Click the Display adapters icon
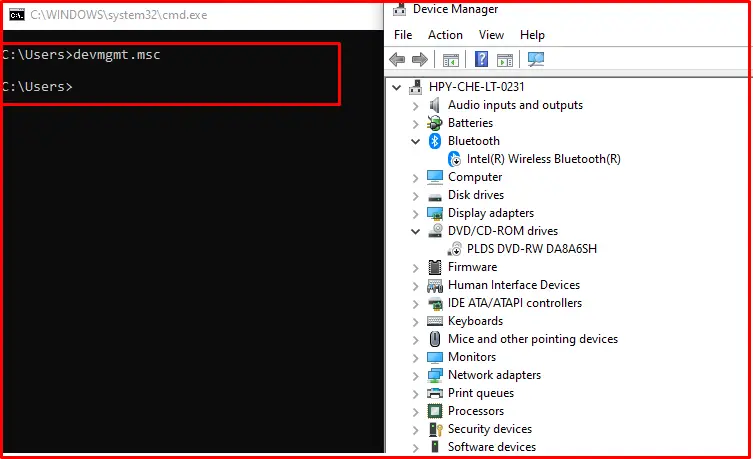 [435, 213]
